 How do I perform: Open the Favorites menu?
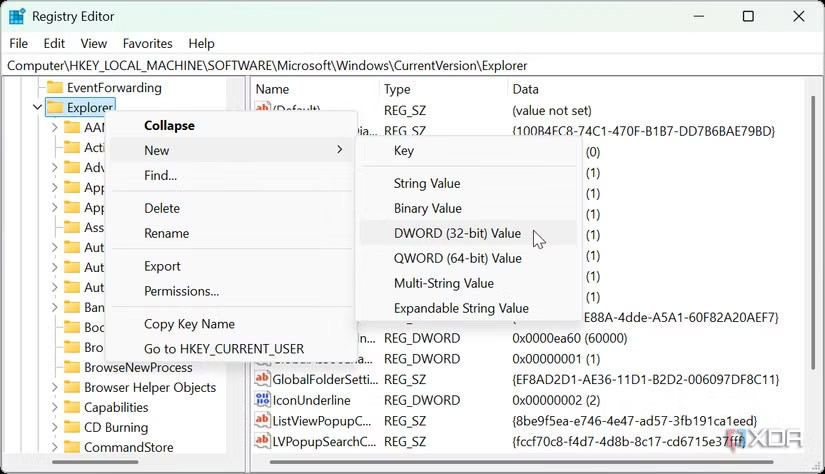point(146,43)
